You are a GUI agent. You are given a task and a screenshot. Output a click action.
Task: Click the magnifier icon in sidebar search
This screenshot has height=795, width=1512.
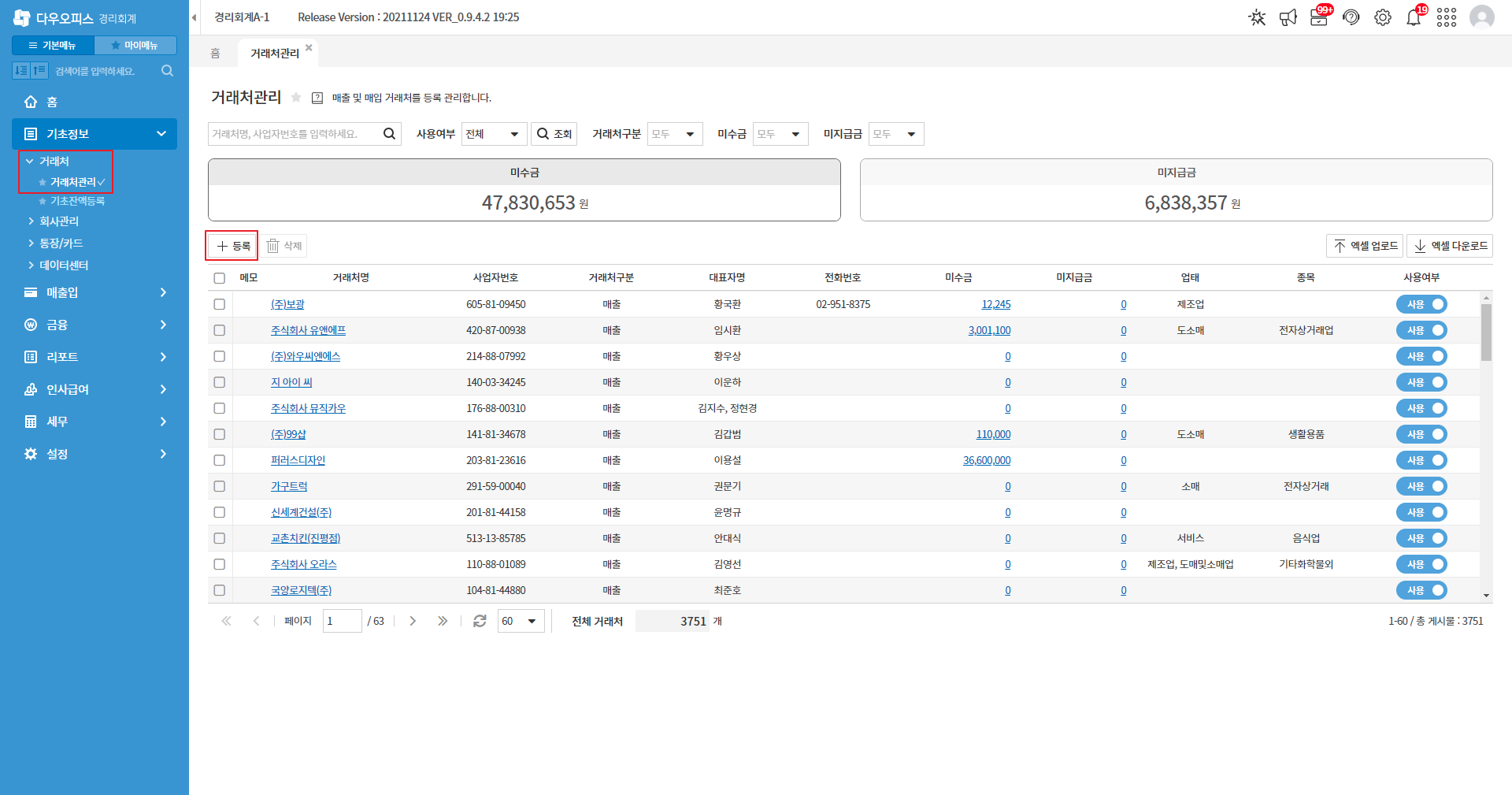[x=167, y=71]
